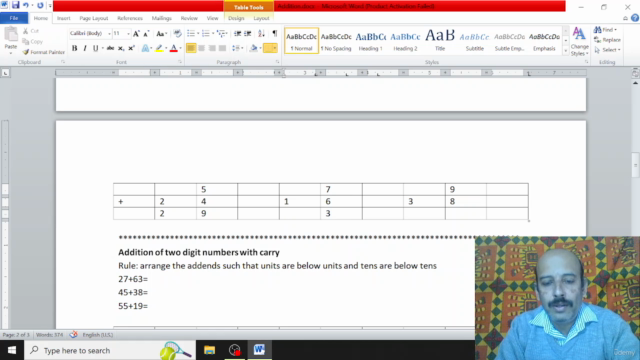Click the Replace command in Editing group
640x360 pixels.
[607, 40]
